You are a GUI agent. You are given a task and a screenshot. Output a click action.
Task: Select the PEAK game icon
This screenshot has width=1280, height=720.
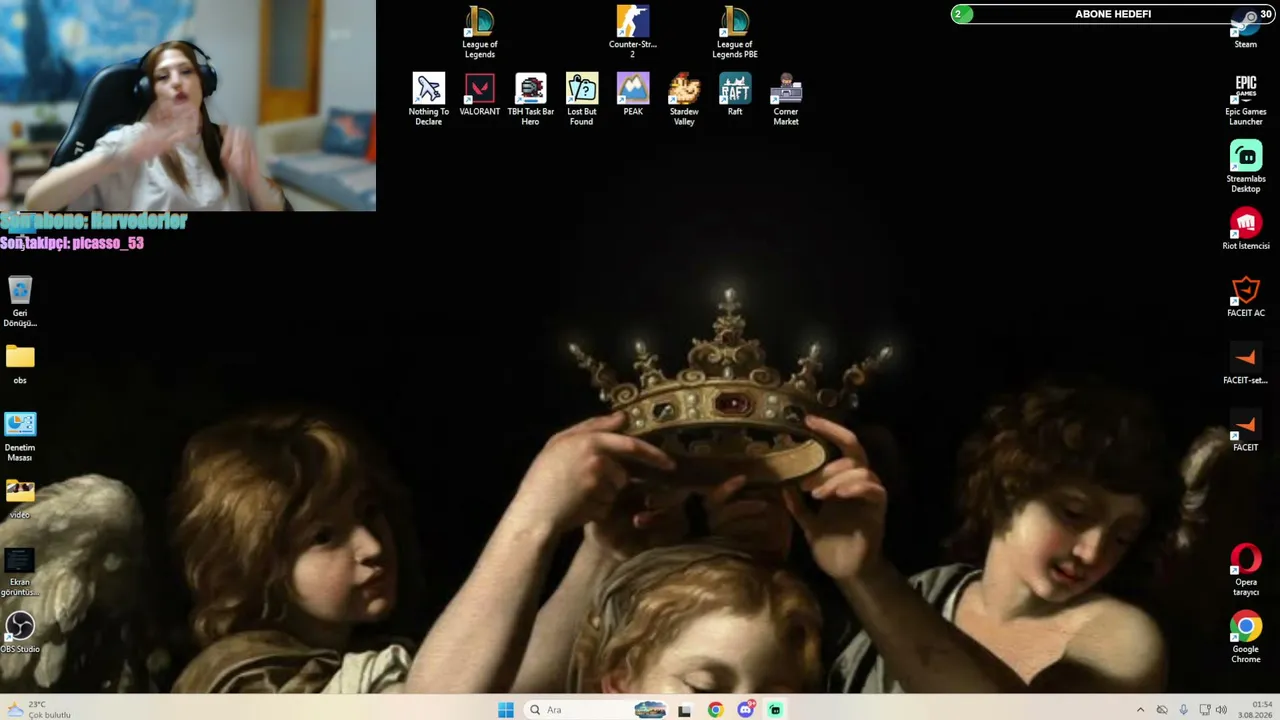coord(633,95)
